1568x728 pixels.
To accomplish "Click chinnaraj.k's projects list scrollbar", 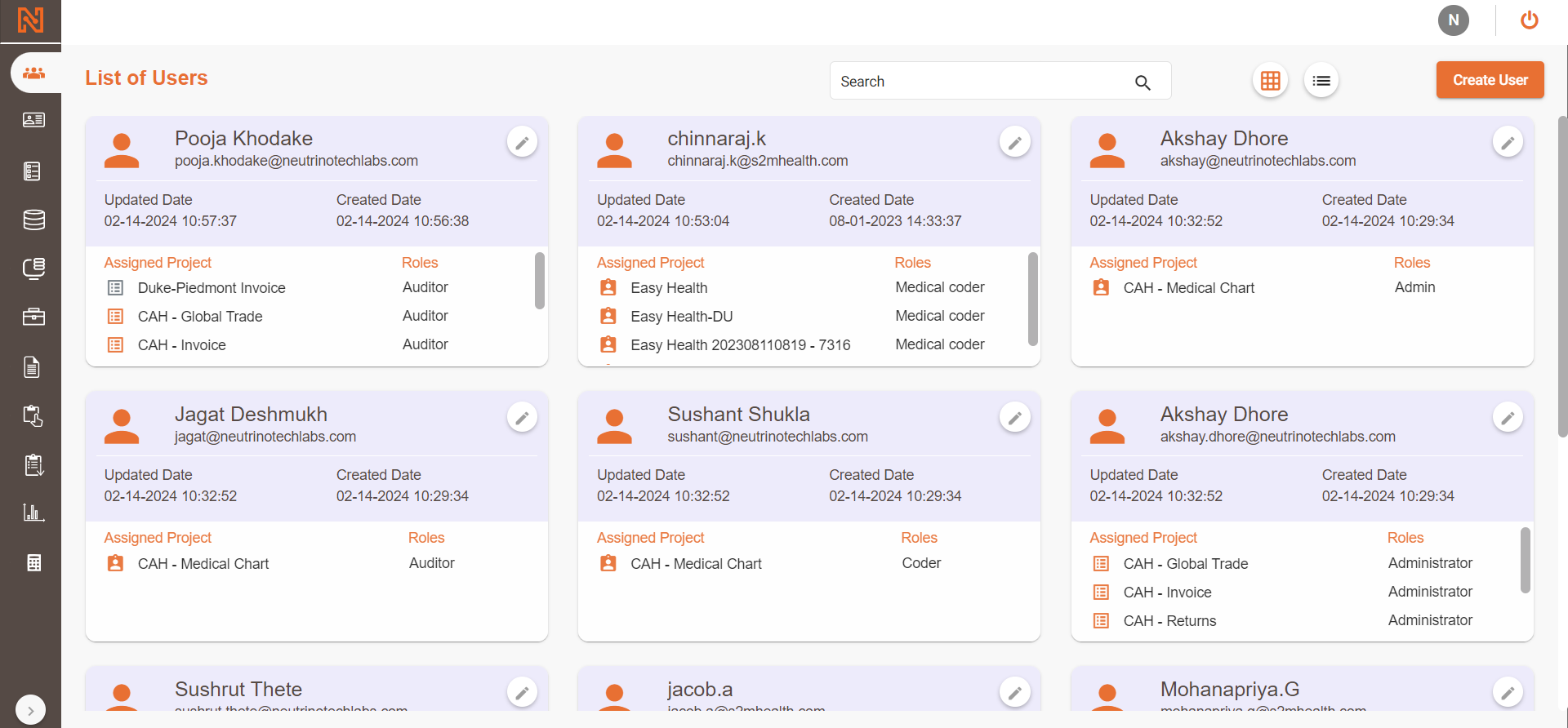I will tap(1032, 299).
